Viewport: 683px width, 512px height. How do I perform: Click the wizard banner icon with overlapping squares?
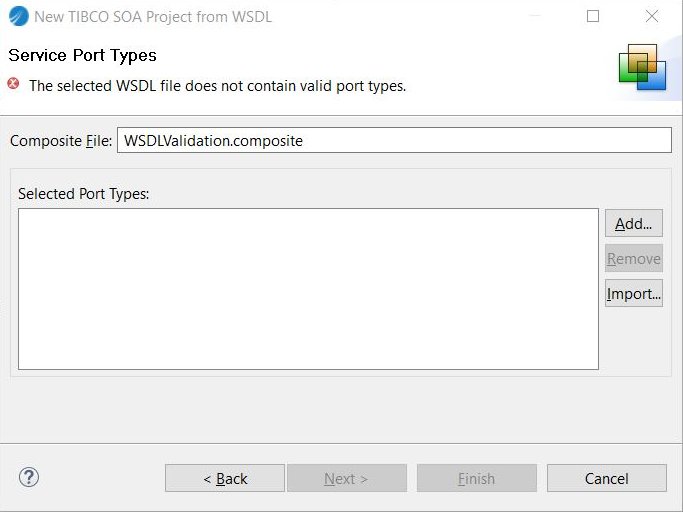click(642, 67)
